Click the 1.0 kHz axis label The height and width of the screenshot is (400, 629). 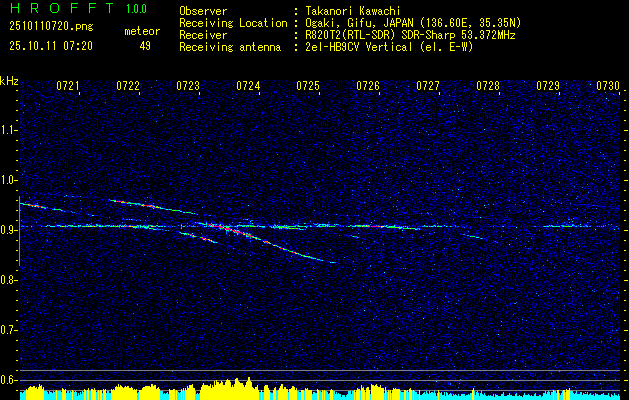click(x=9, y=180)
